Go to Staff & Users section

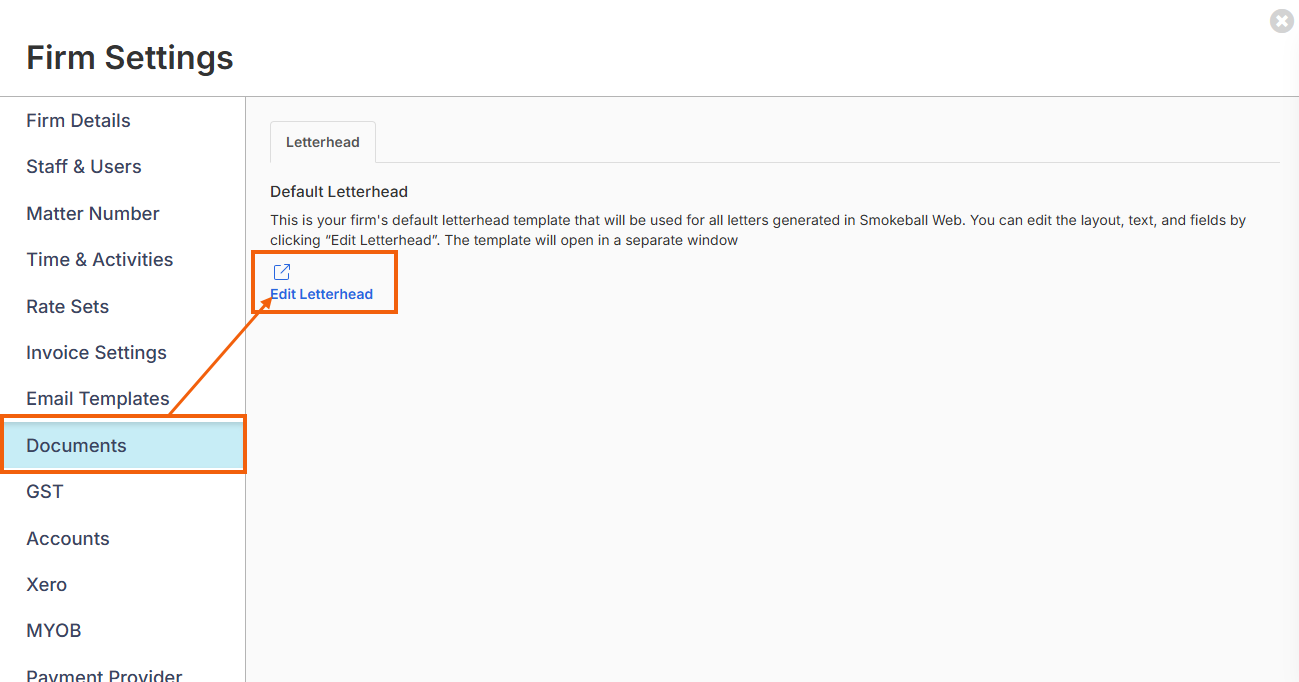[84, 167]
